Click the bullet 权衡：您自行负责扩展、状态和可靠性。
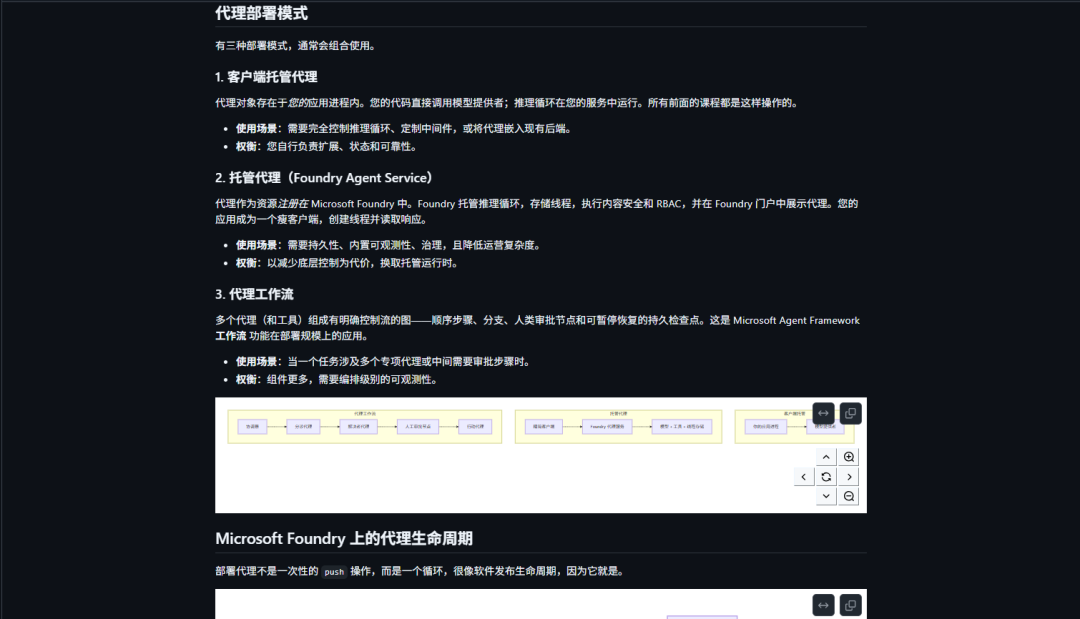The width and height of the screenshot is (1080, 619). [x=326, y=146]
